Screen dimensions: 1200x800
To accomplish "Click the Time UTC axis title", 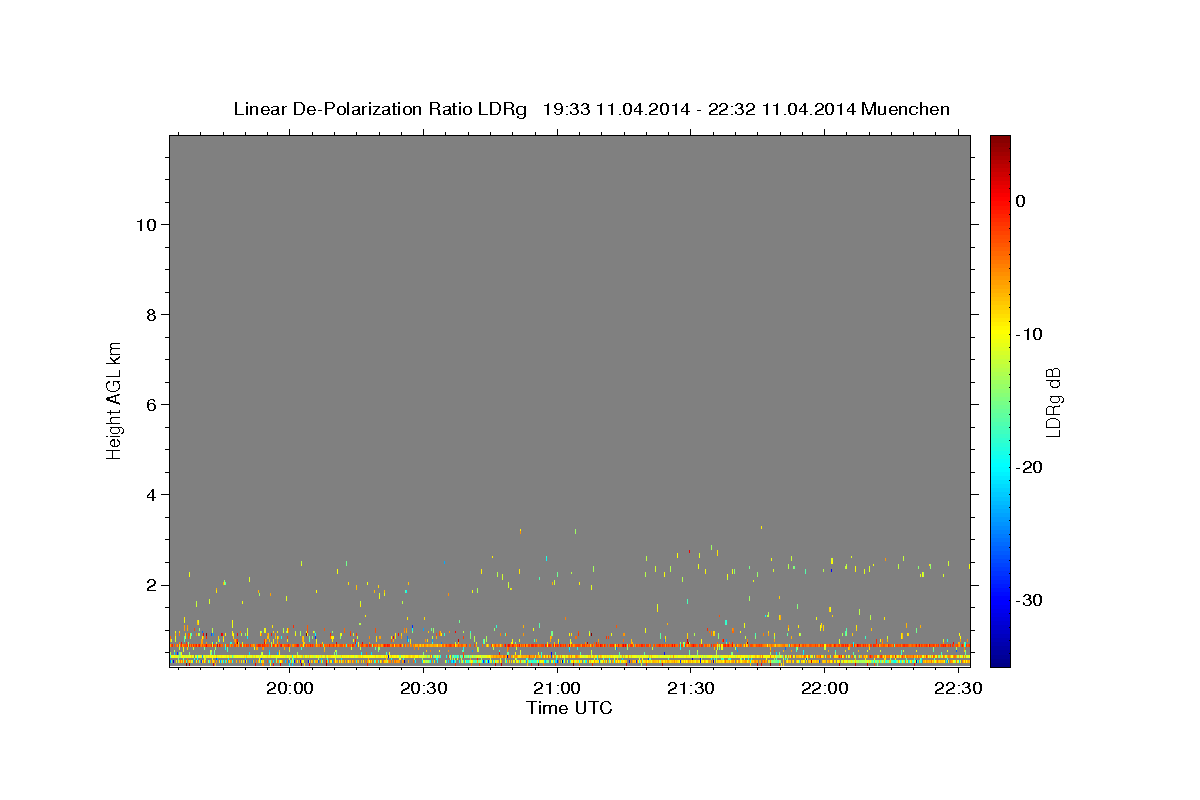I will coord(569,708).
